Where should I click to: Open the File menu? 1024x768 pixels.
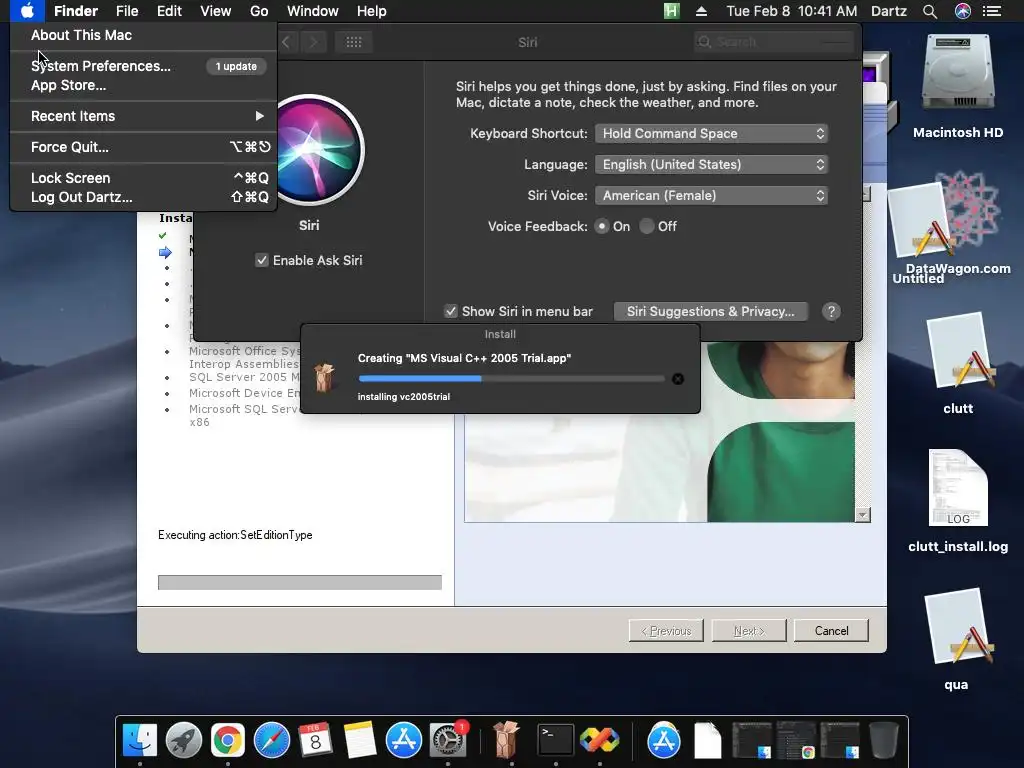[127, 11]
